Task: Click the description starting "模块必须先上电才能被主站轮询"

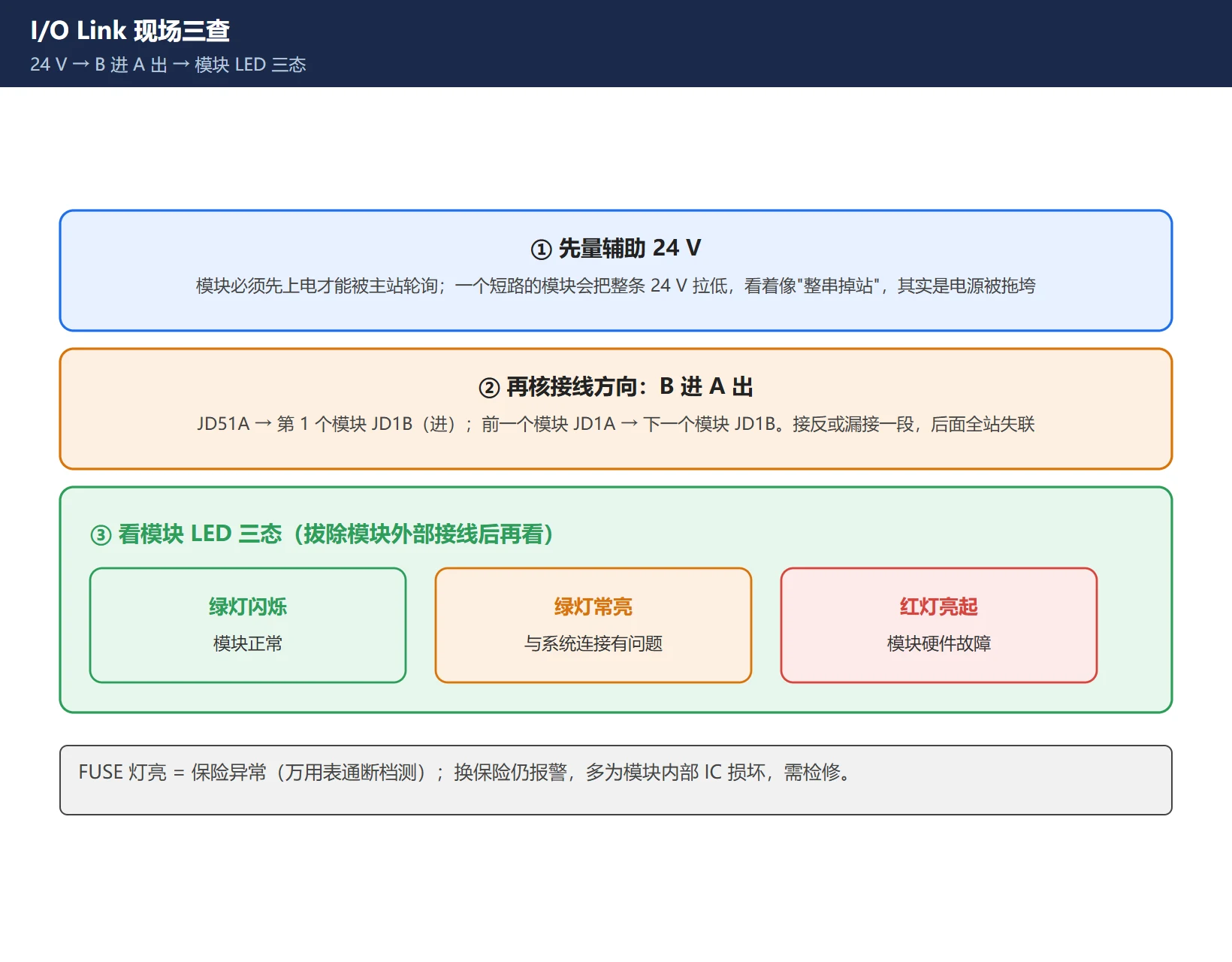Action: [616, 286]
